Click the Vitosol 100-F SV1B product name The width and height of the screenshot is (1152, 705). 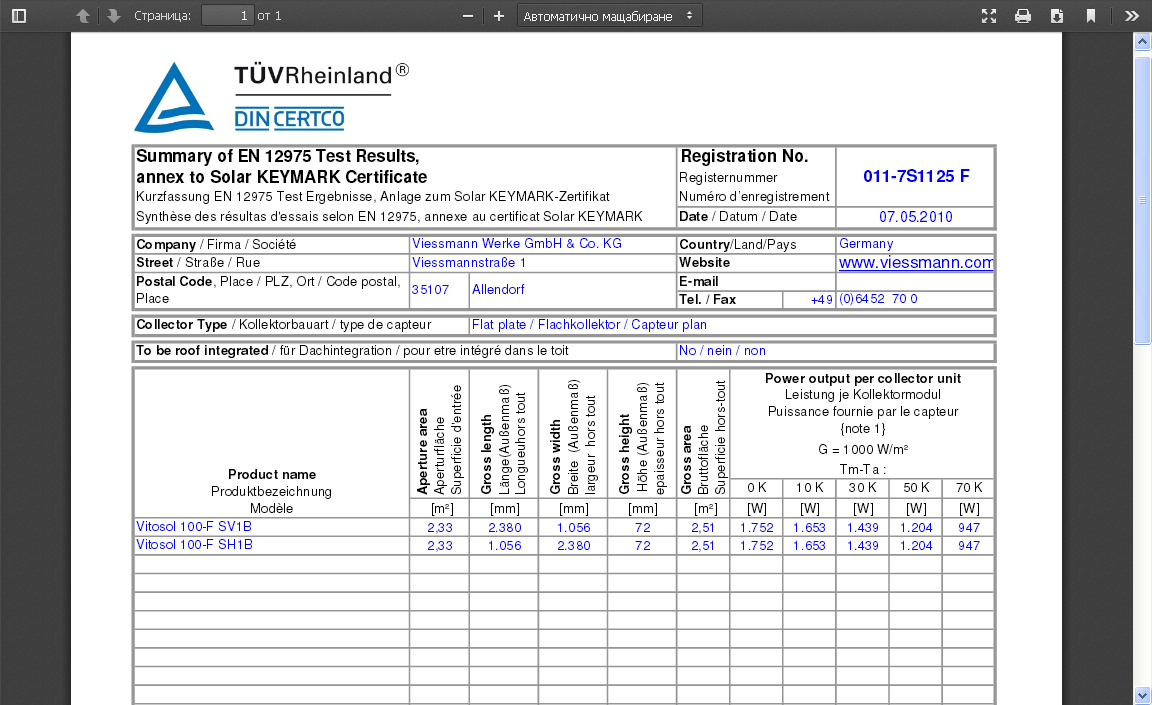click(x=193, y=527)
